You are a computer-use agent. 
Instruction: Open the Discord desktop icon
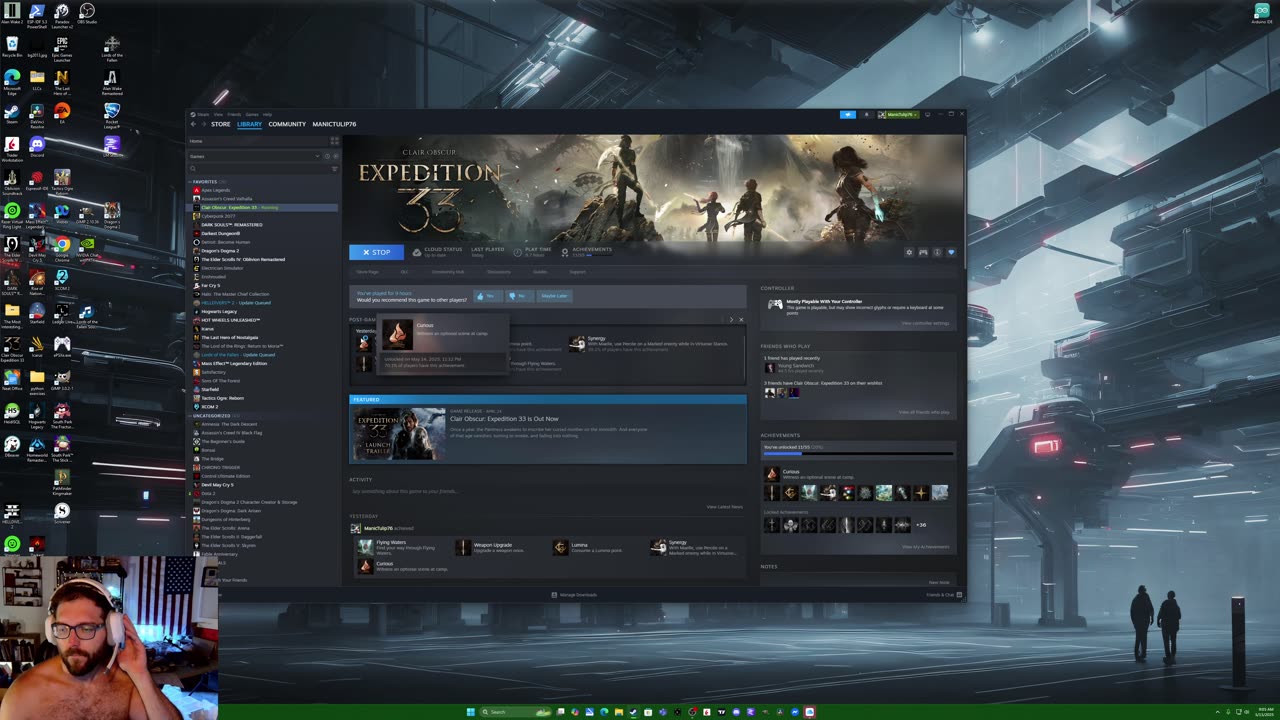[37, 147]
